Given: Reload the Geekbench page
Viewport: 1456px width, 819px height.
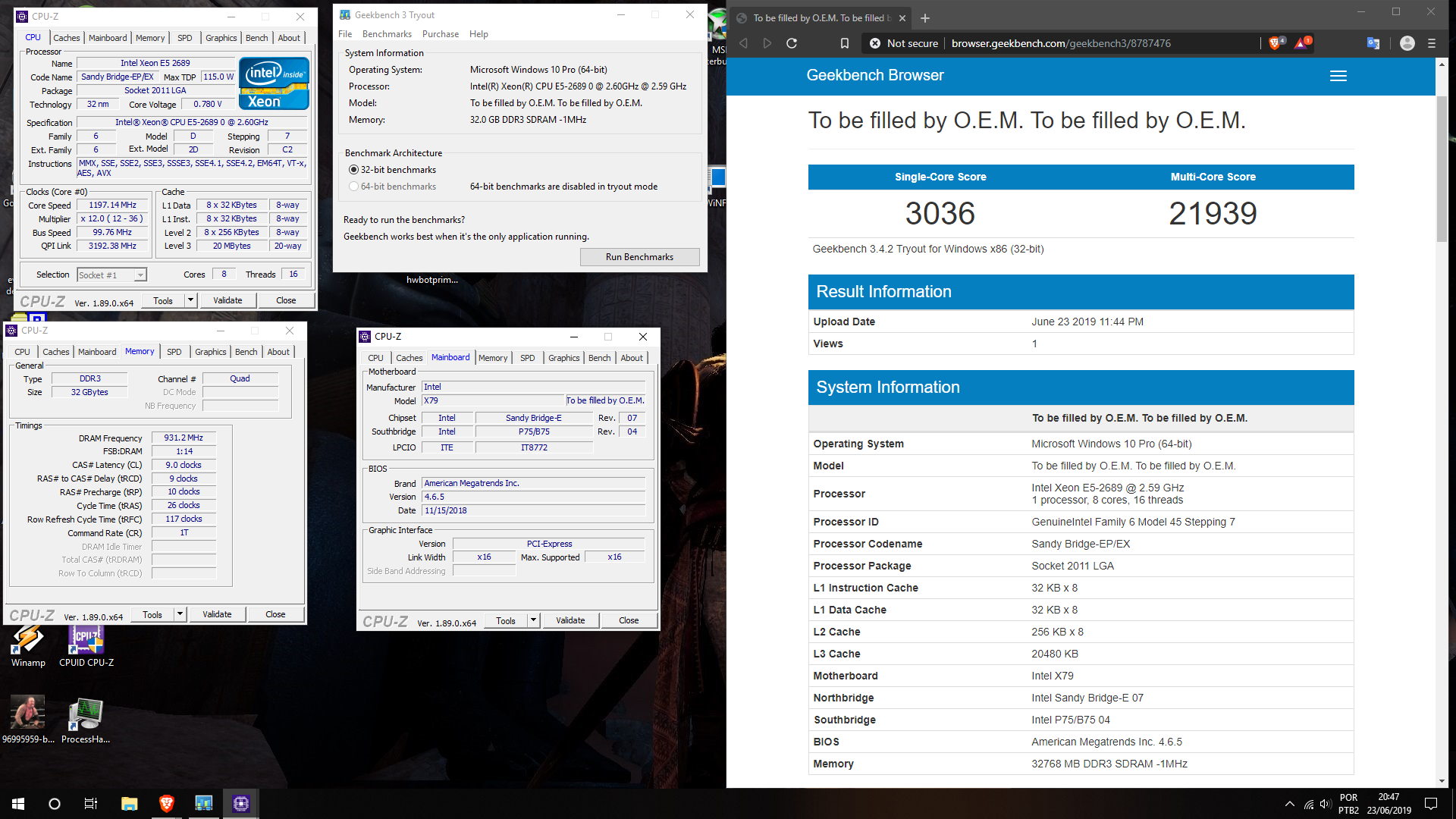Looking at the screenshot, I should (x=792, y=43).
